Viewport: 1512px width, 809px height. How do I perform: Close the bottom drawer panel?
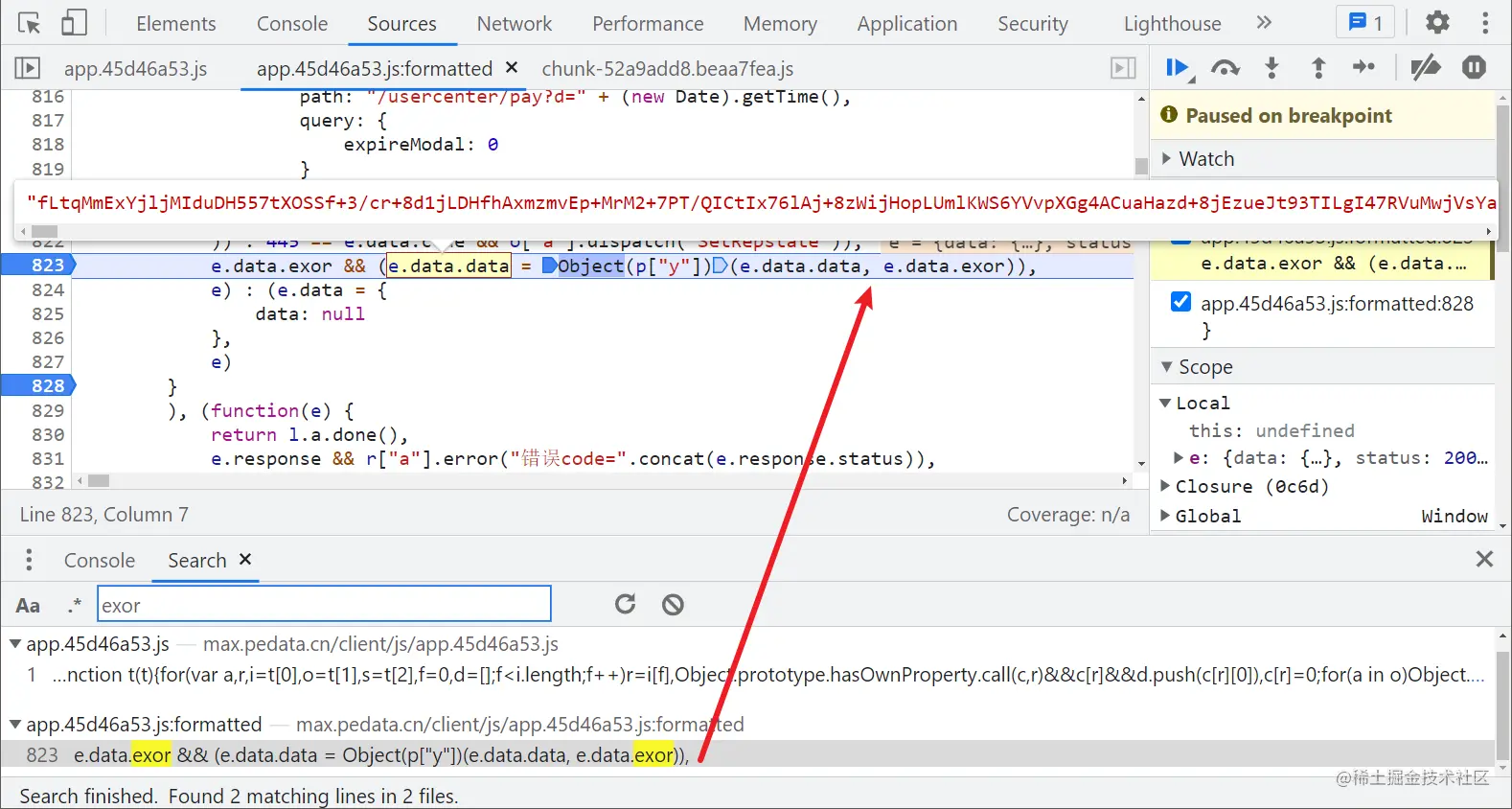click(x=1484, y=559)
